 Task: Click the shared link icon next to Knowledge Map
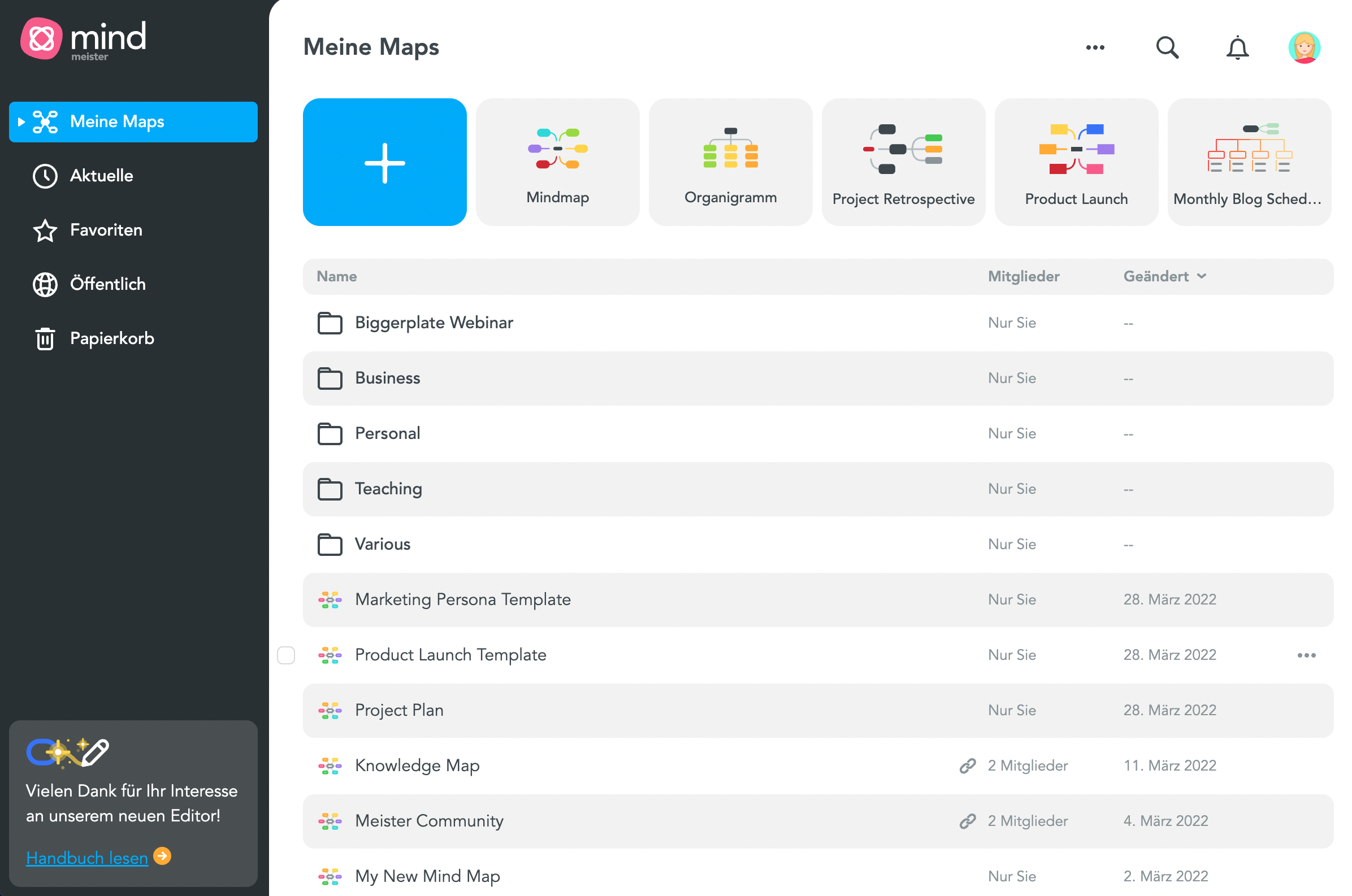pos(968,765)
